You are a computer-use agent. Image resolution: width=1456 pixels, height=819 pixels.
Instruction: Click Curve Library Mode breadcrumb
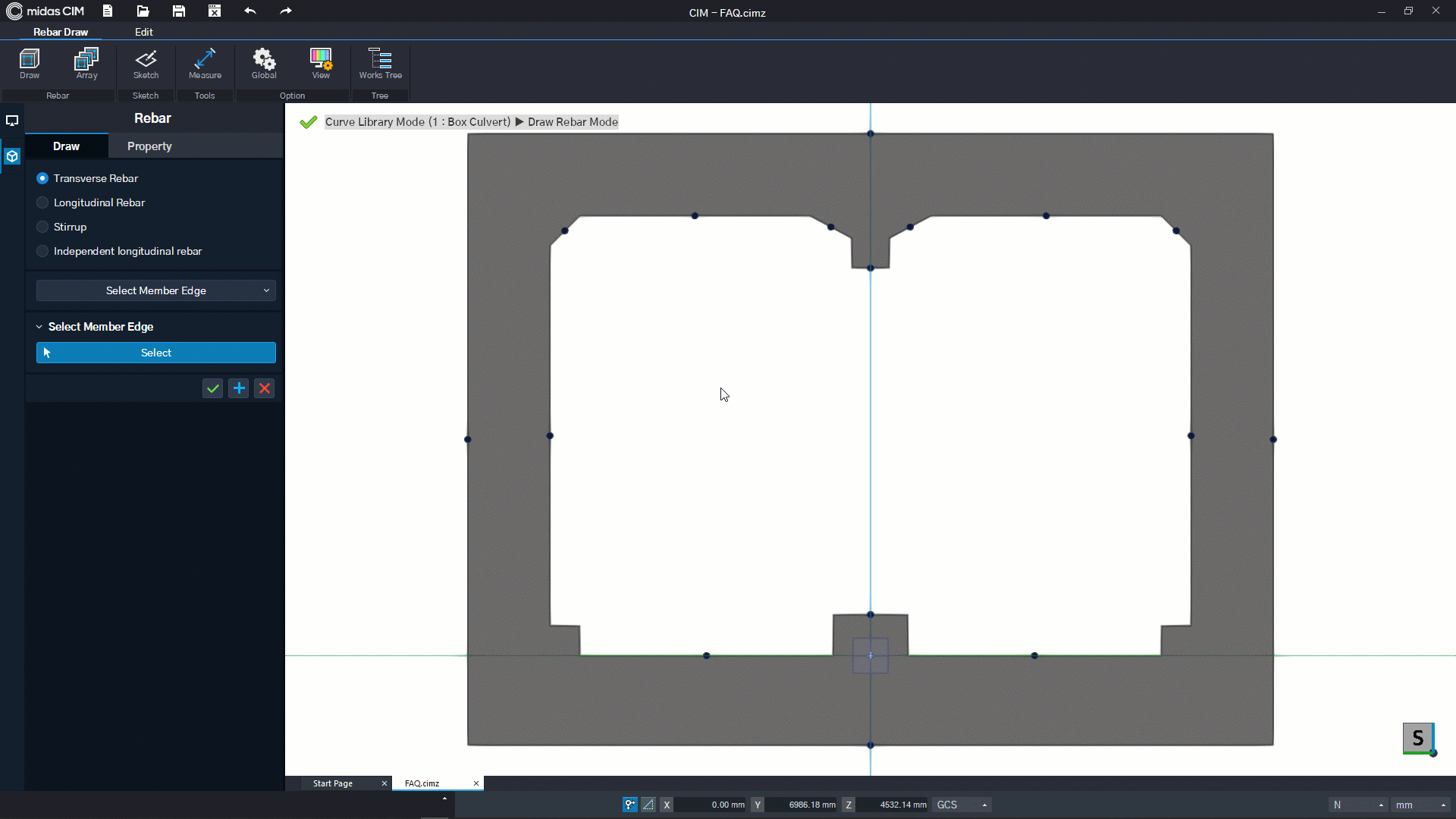(x=418, y=122)
